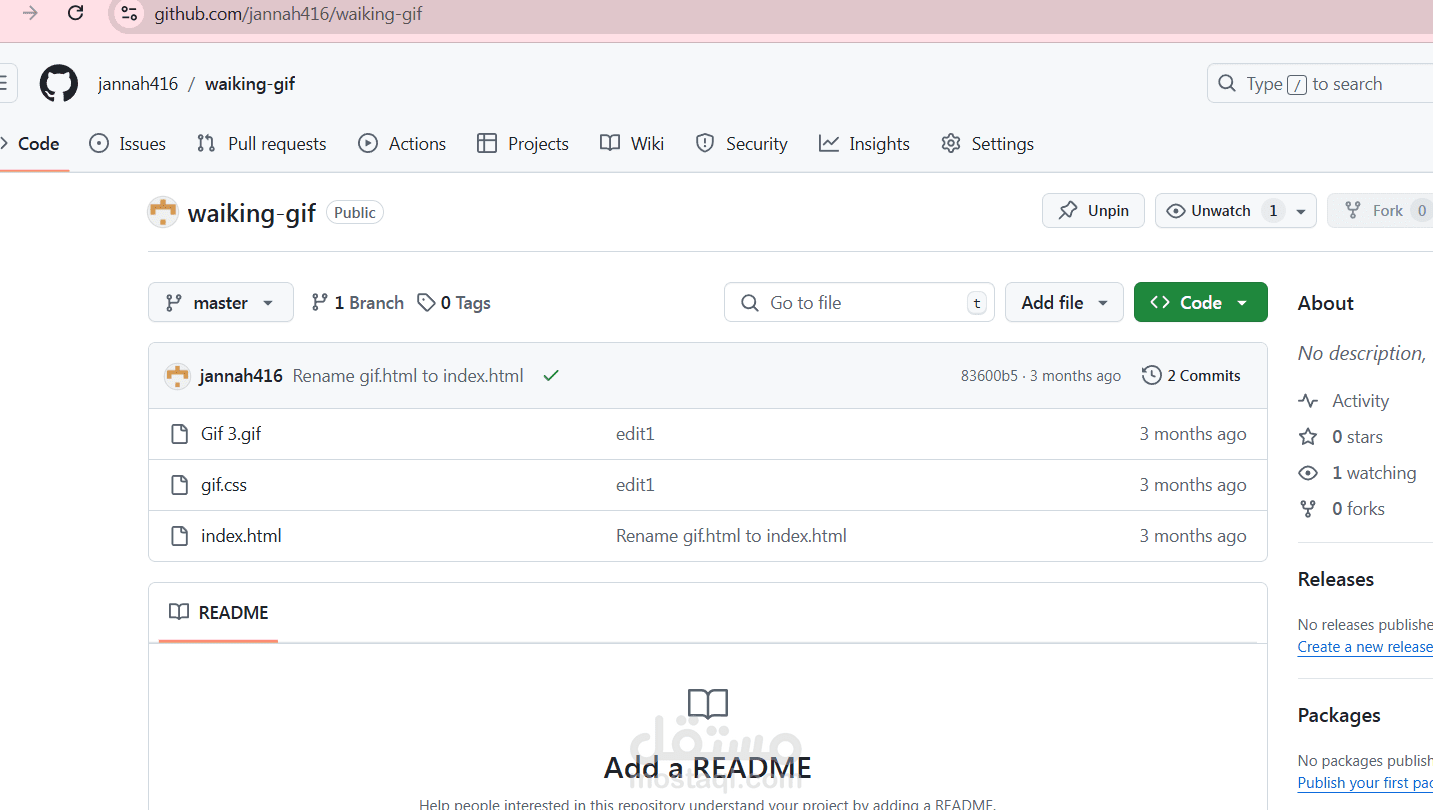Screen dimensions: 1433x810
Task: View the Insights tab
Action: click(864, 144)
